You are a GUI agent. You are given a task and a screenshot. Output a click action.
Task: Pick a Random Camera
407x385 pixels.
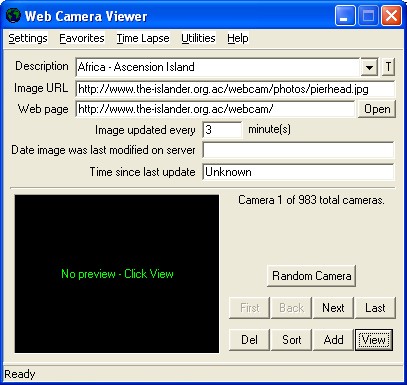[x=311, y=276]
